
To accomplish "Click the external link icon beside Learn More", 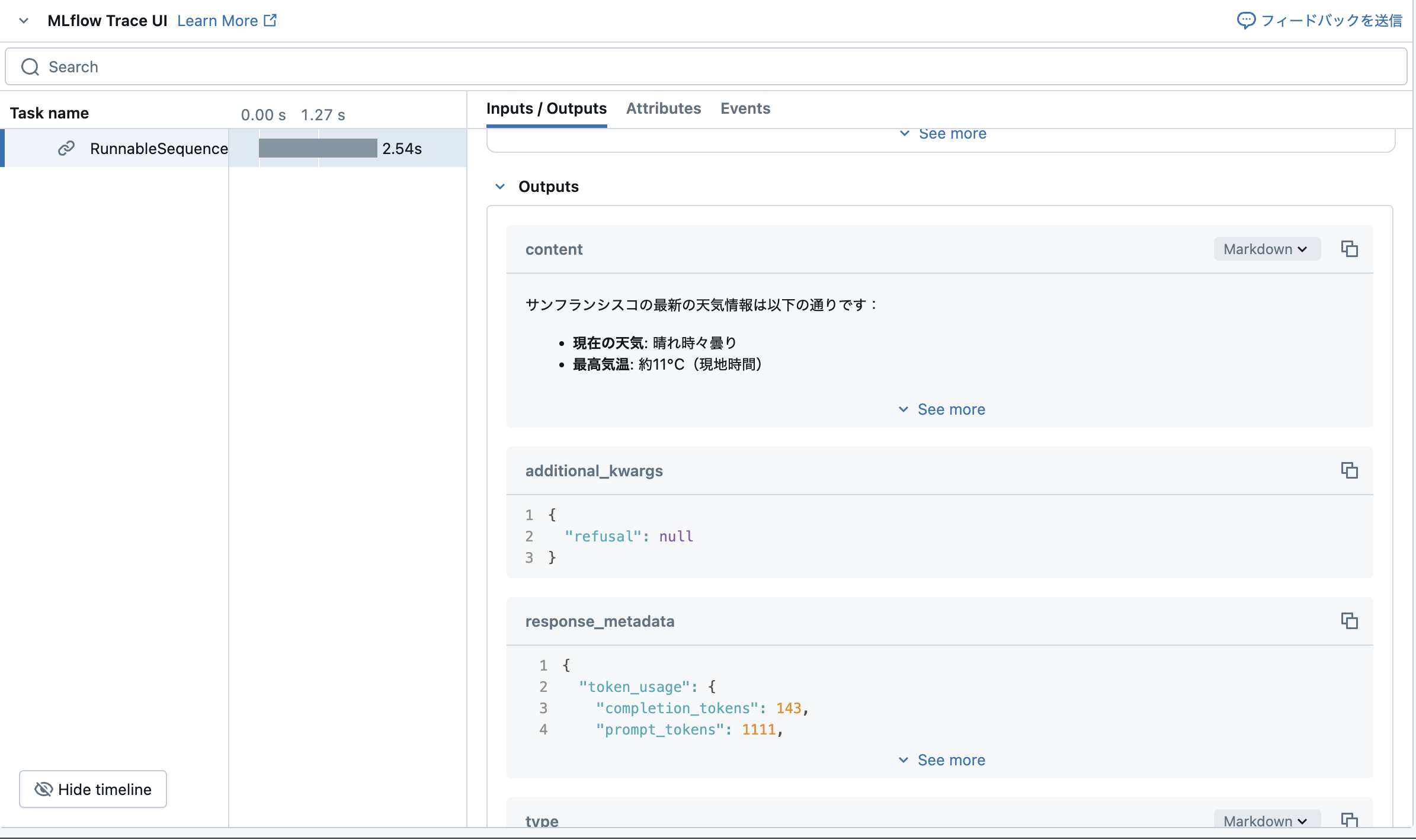I will pyautogui.click(x=270, y=20).
